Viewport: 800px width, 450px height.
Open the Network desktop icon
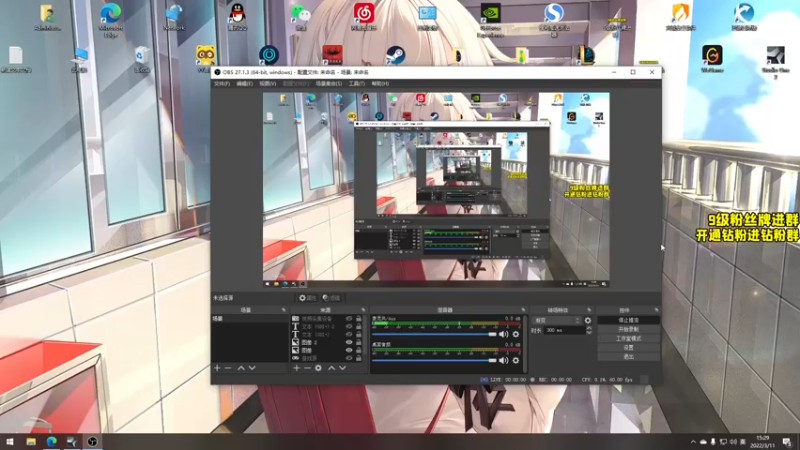[x=174, y=16]
